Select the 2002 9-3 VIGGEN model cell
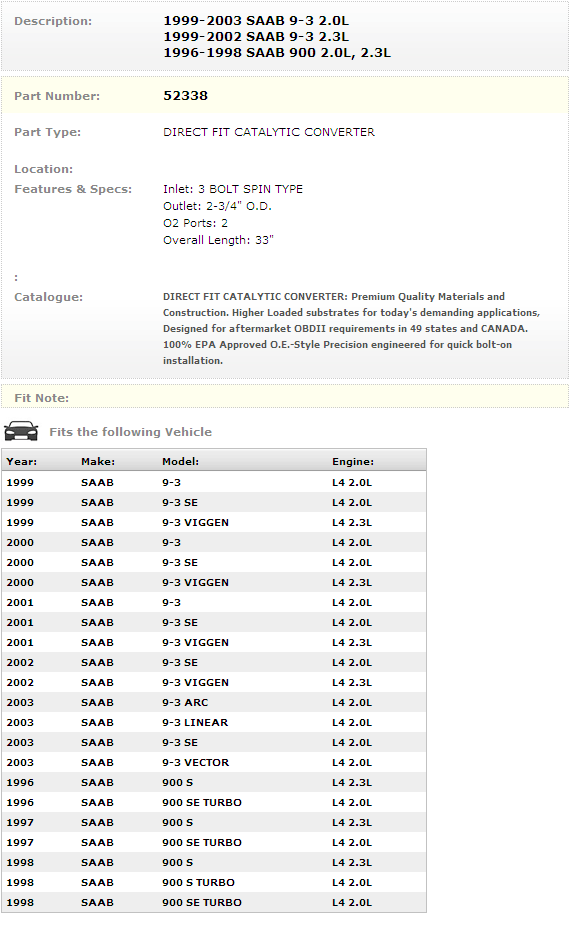 196,683
